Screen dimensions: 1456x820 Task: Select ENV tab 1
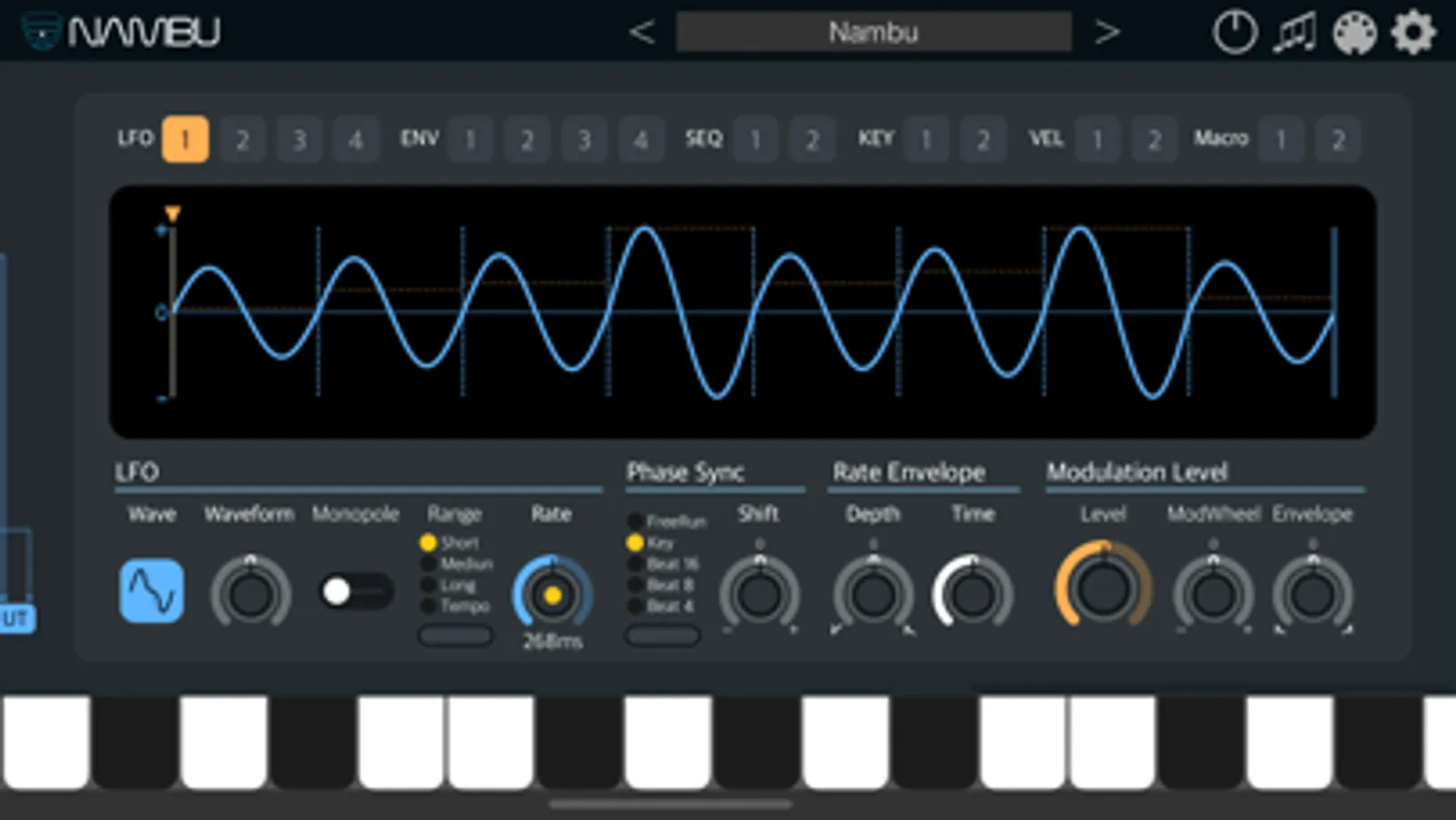(x=470, y=139)
